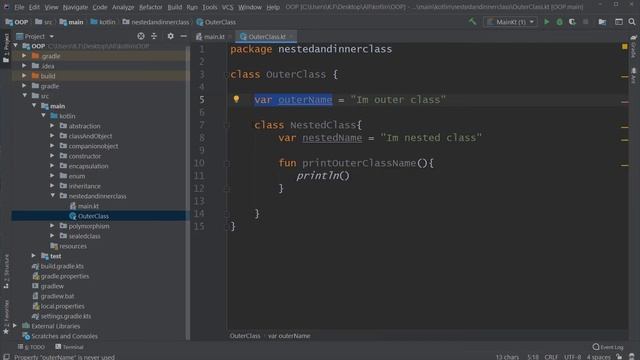The image size is (640, 360).
Task: Click the yellow inspection warning indicator
Action: tap(624, 47)
